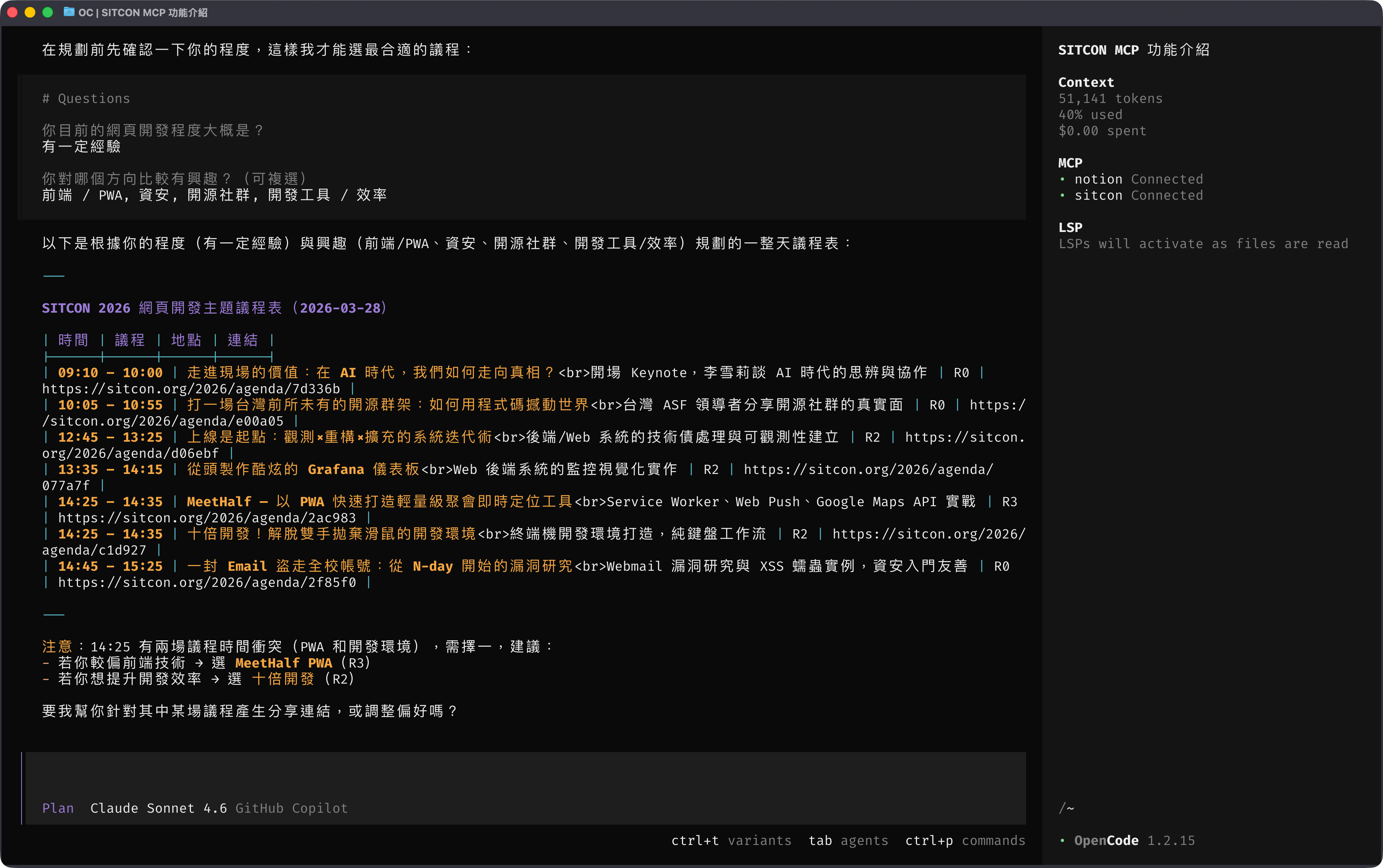1383x868 pixels.
Task: Click the green dot beside sitcon
Action: pyautogui.click(x=1062, y=196)
